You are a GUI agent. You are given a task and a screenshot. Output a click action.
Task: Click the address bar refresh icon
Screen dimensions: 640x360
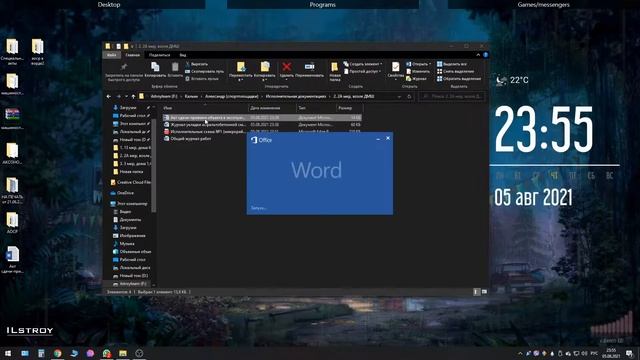409,97
